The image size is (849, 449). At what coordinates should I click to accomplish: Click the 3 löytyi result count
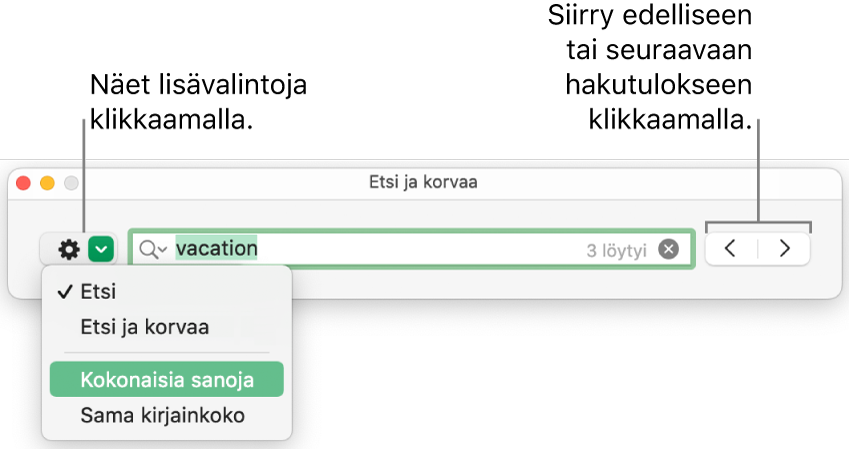[617, 250]
